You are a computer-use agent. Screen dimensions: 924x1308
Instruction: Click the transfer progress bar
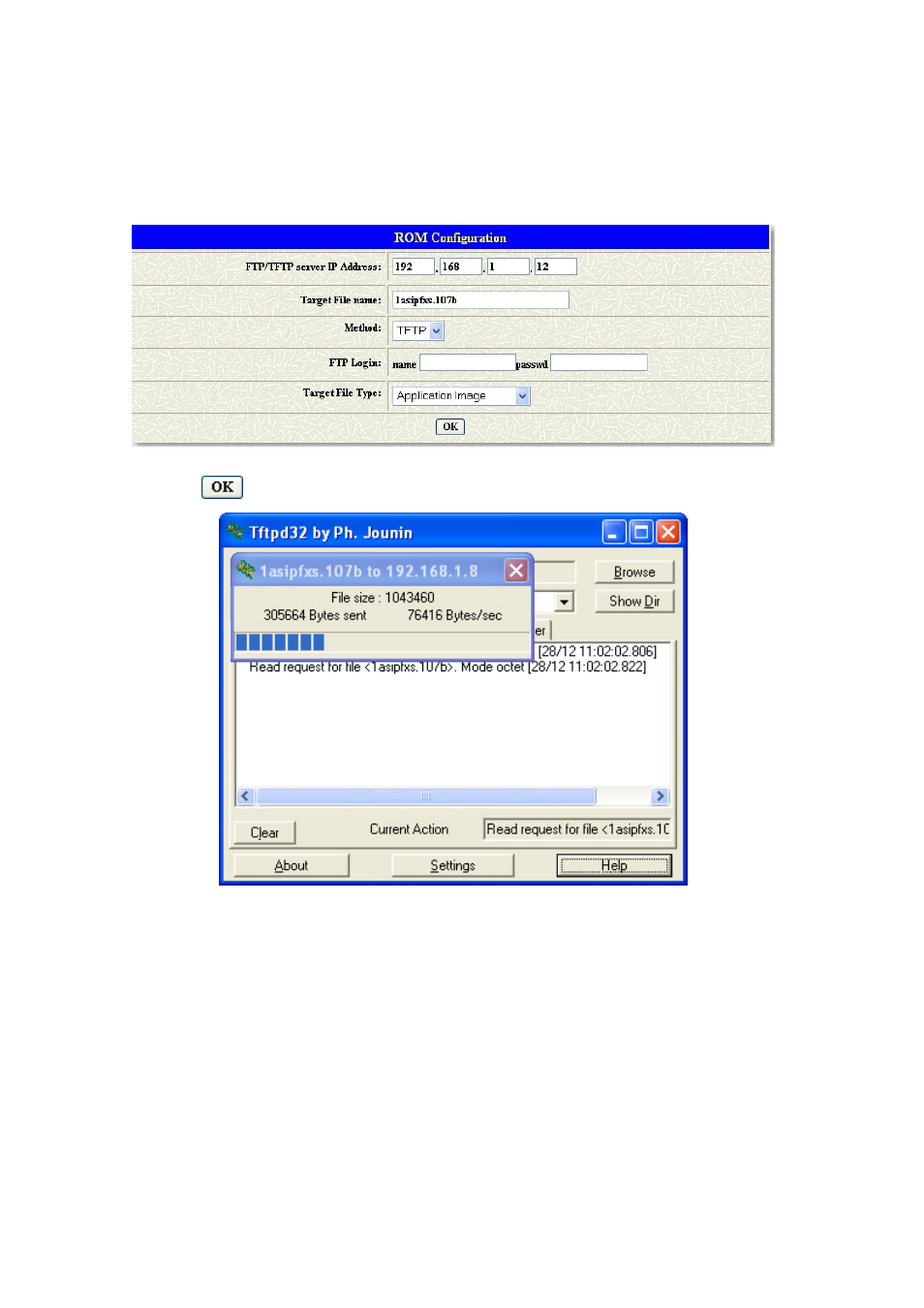point(383,642)
